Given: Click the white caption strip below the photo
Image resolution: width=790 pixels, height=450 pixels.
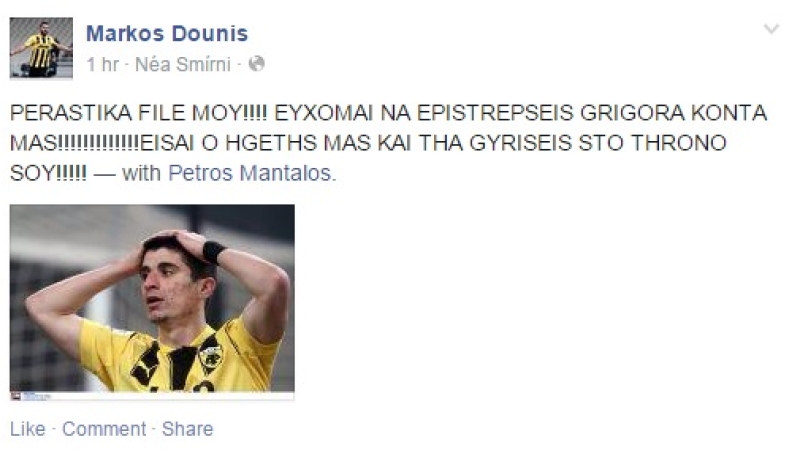Looking at the screenshot, I should click(152, 396).
